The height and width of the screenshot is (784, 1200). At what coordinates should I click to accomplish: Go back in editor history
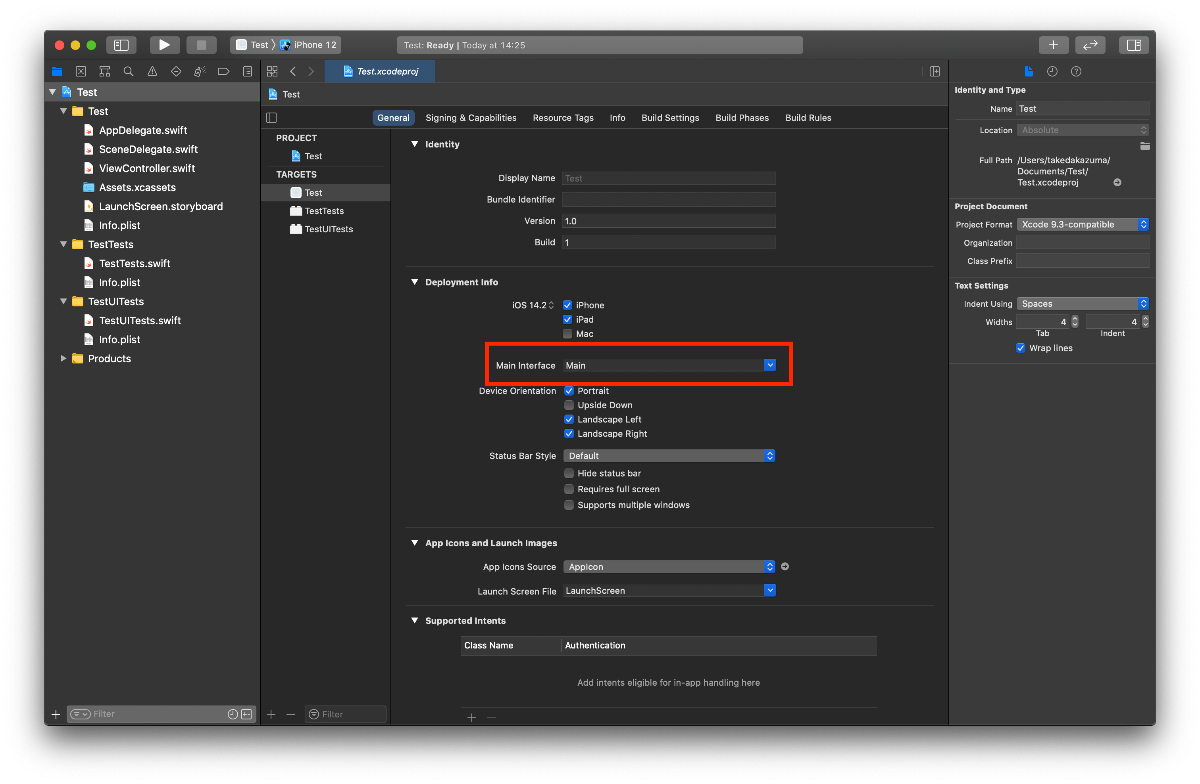point(293,72)
